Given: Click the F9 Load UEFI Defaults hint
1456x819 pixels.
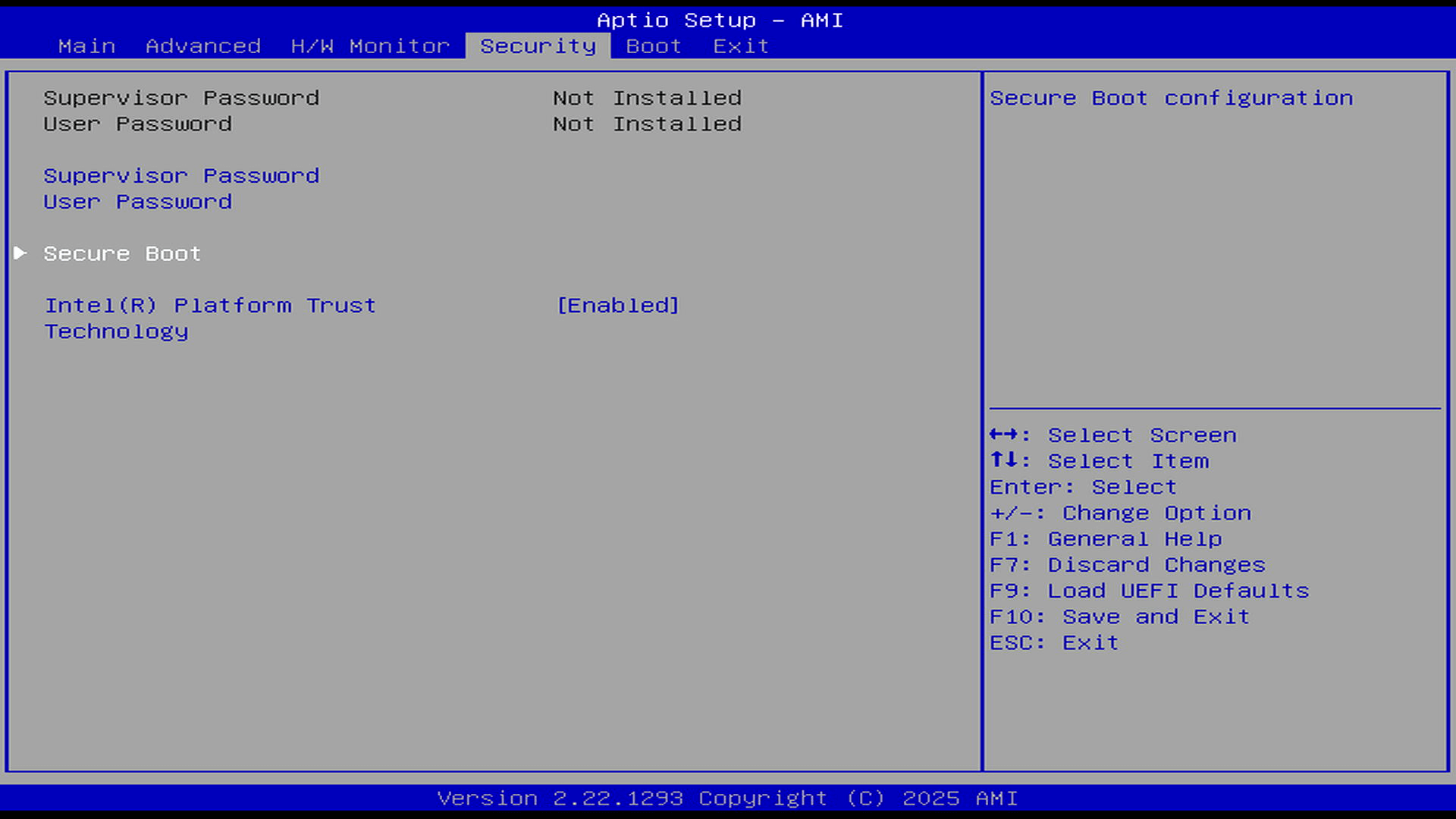Looking at the screenshot, I should coord(1149,591).
